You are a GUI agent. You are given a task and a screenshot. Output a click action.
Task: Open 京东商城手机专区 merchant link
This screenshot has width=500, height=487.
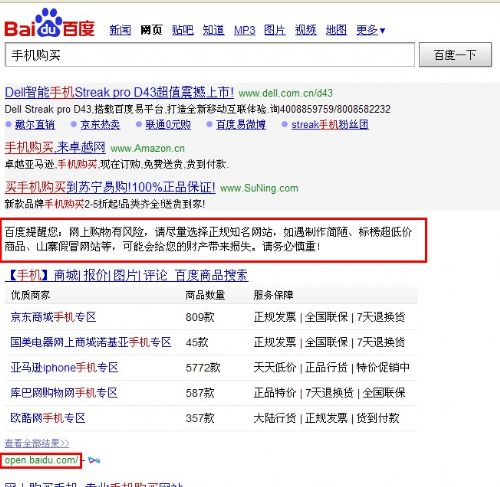pos(53,317)
